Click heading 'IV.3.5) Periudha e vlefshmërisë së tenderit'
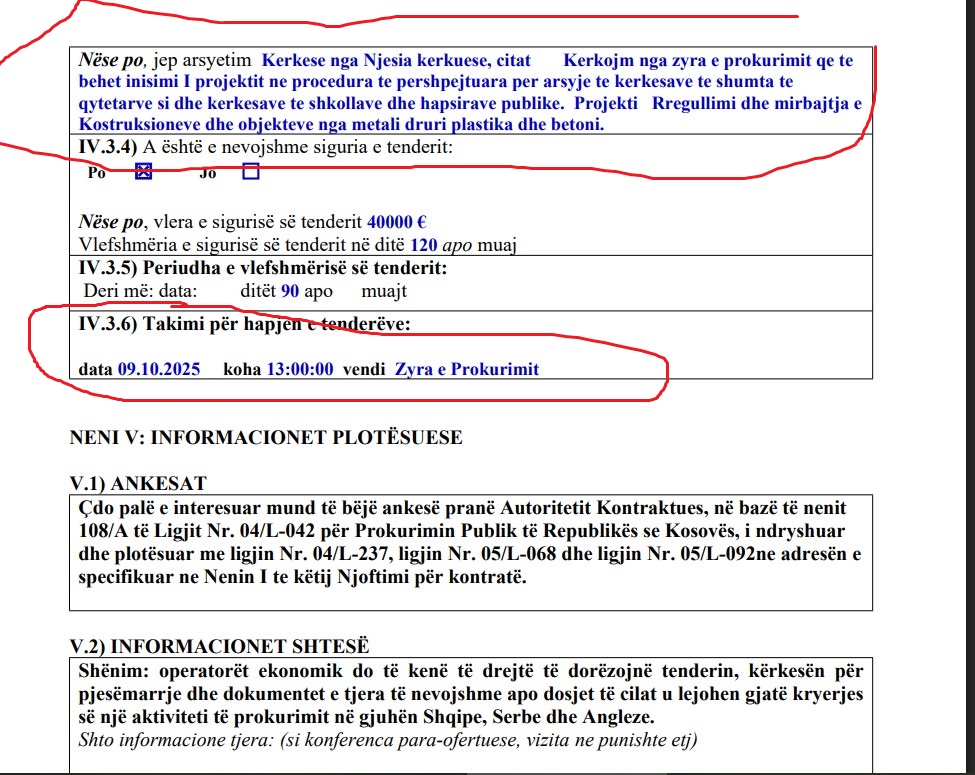The width and height of the screenshot is (975, 775). coord(262,269)
